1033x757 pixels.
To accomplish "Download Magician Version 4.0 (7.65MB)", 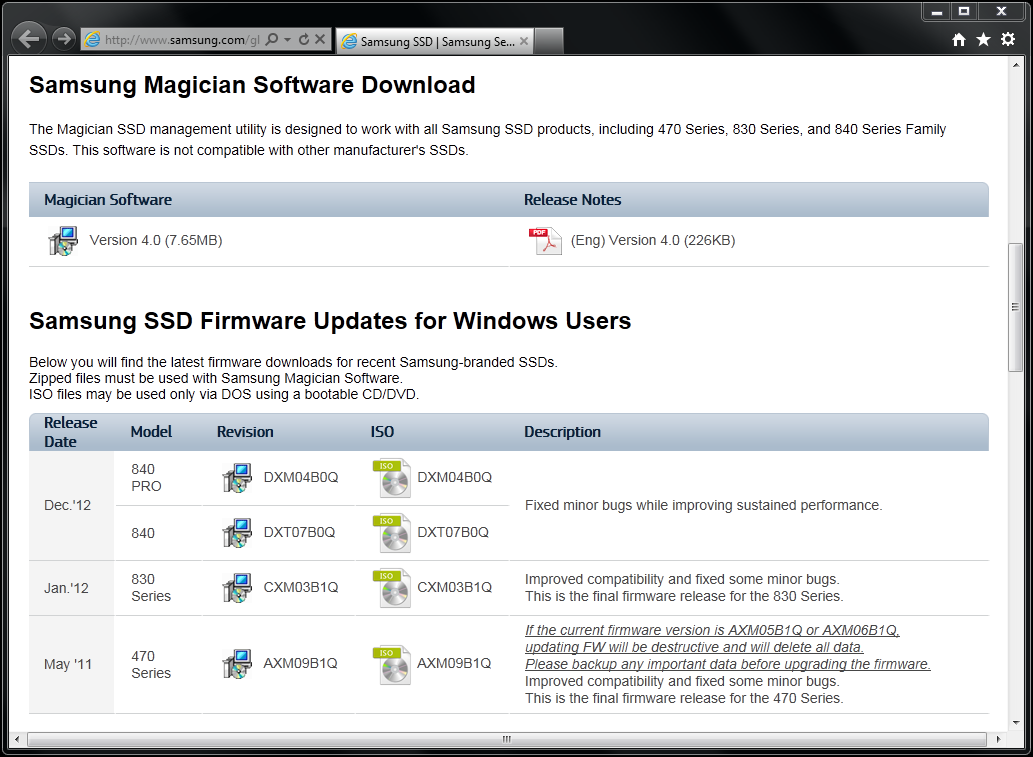I will [x=156, y=240].
